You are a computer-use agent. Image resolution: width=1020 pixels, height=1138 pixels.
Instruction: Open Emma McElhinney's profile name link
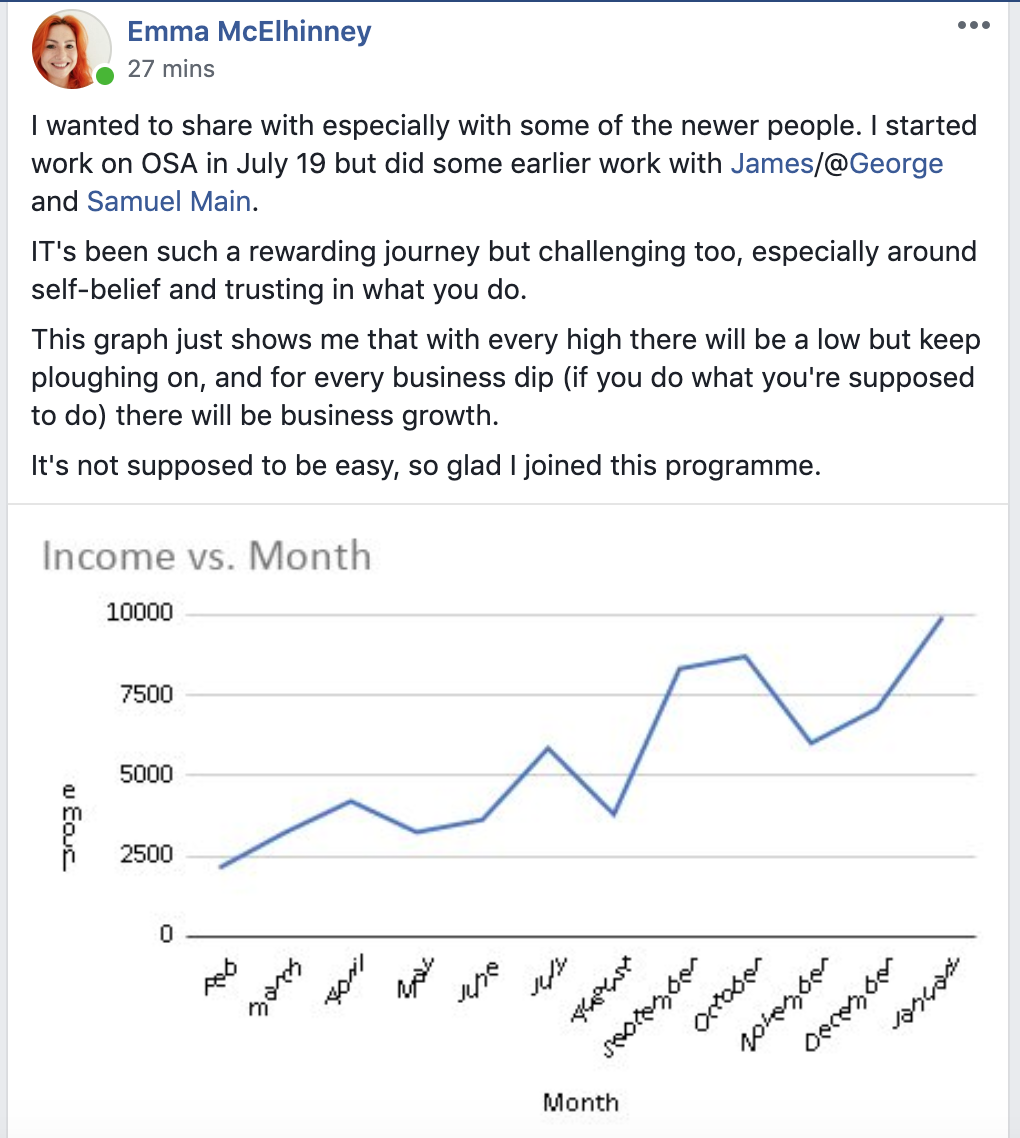tap(249, 31)
